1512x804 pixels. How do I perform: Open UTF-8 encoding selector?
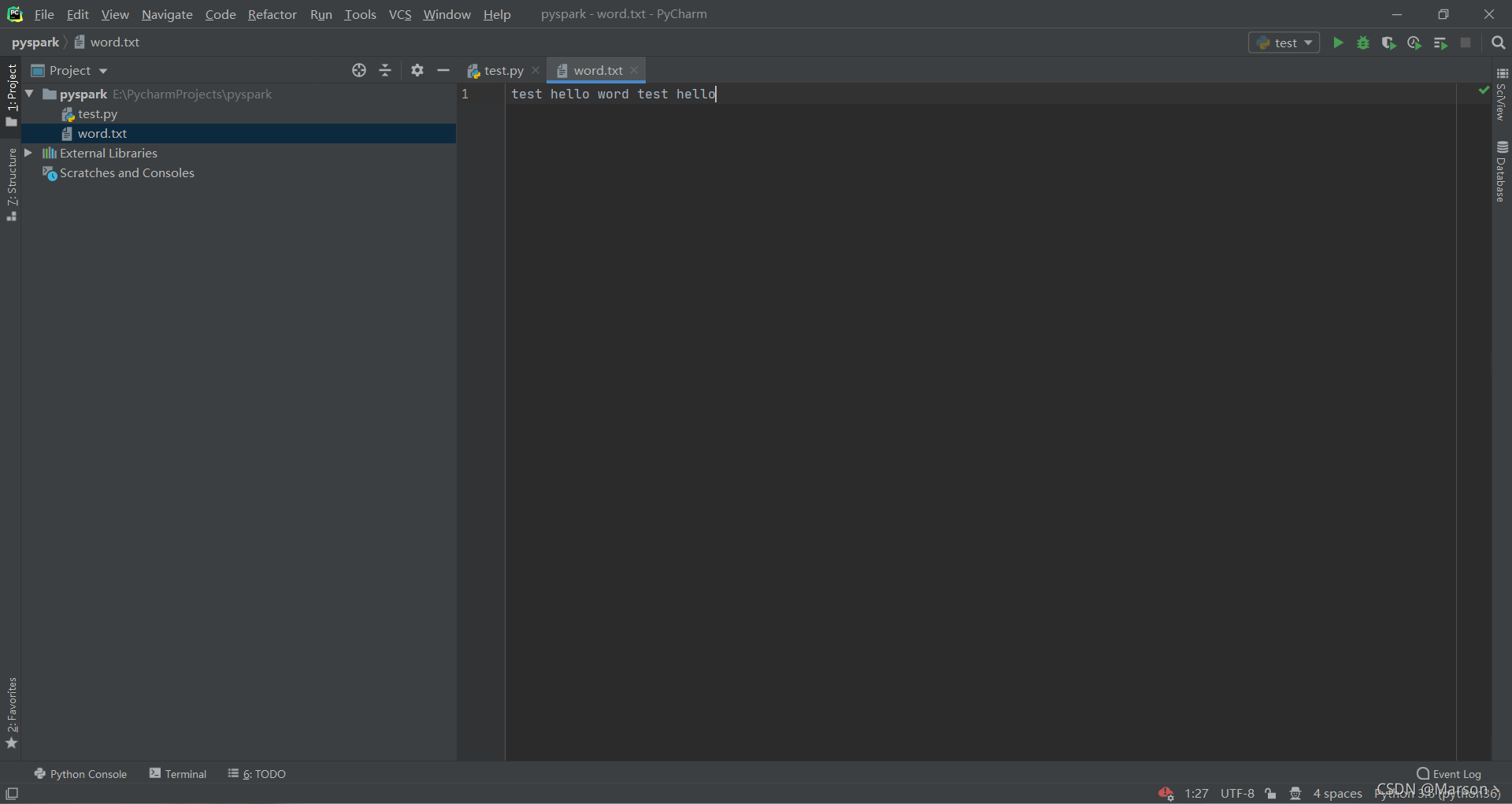point(1237,793)
